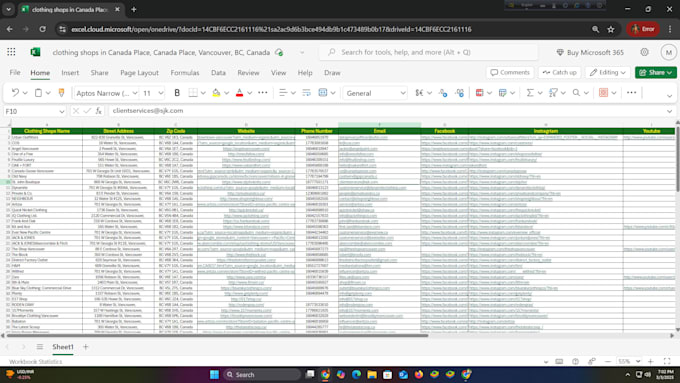Click the Catch up button
The height and width of the screenshot is (383, 680).
tap(559, 72)
